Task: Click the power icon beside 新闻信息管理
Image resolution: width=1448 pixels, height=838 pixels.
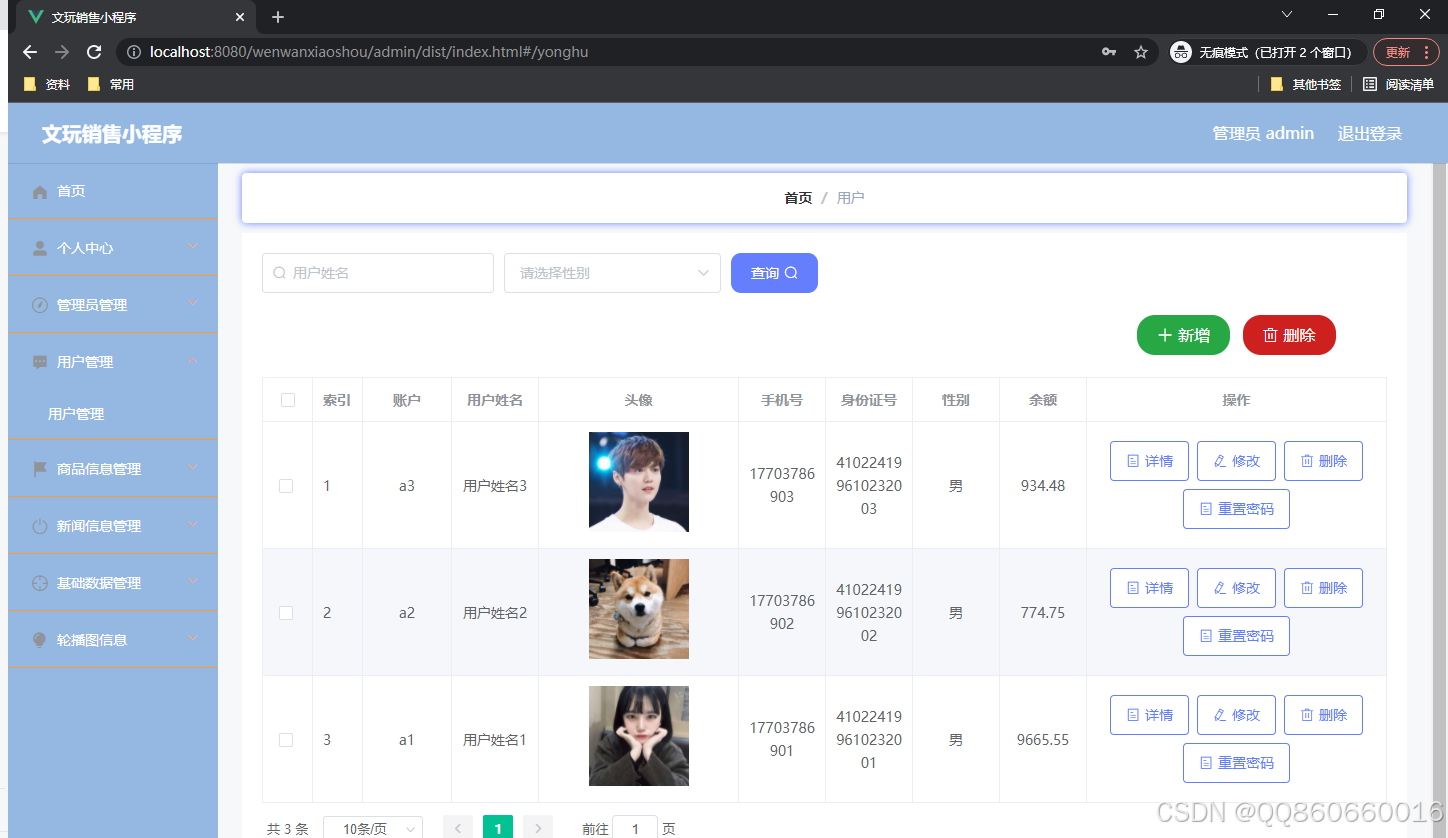Action: pyautogui.click(x=40, y=526)
